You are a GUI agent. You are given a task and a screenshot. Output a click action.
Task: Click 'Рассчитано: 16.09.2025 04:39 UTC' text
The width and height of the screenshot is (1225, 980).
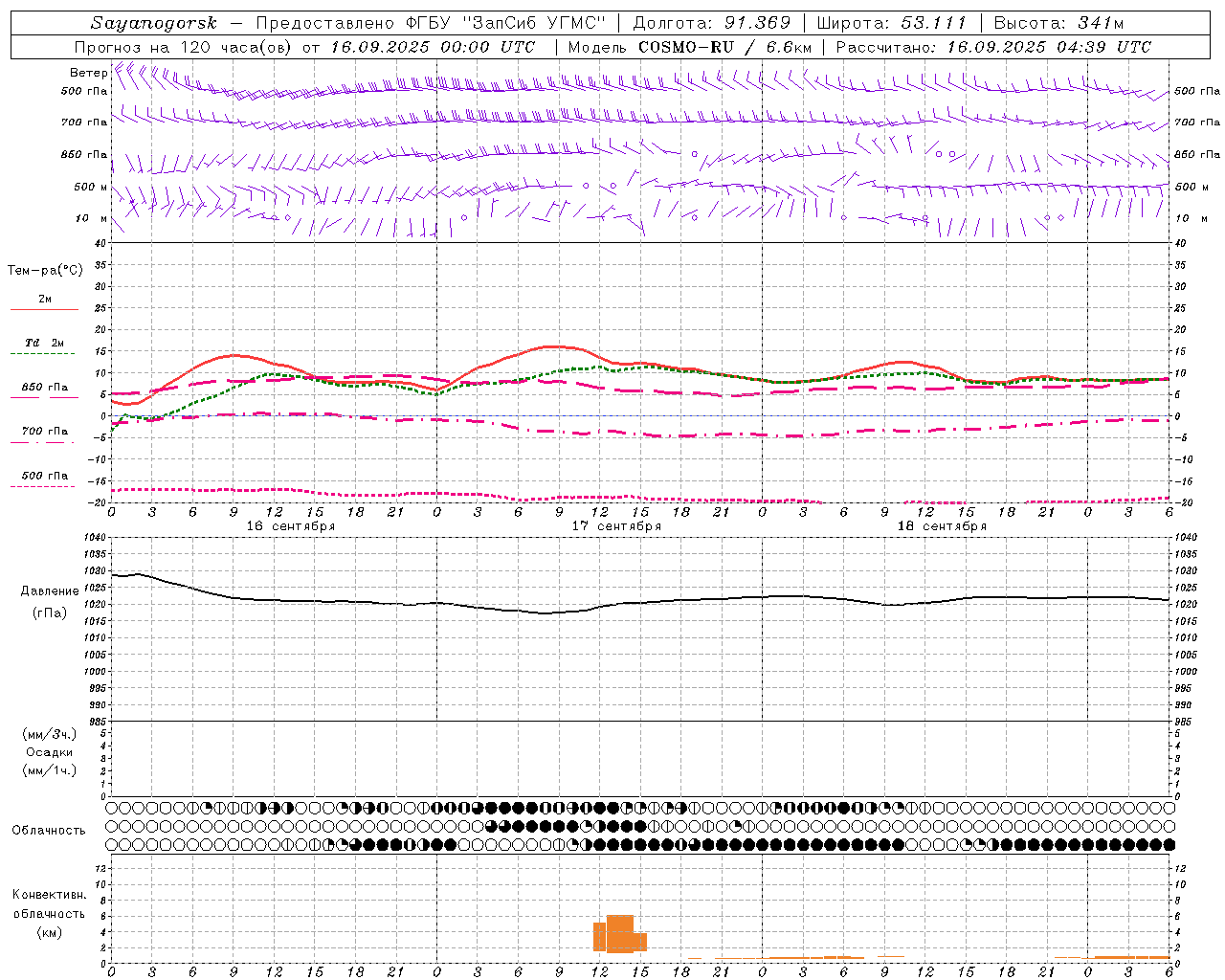[x=993, y=47]
